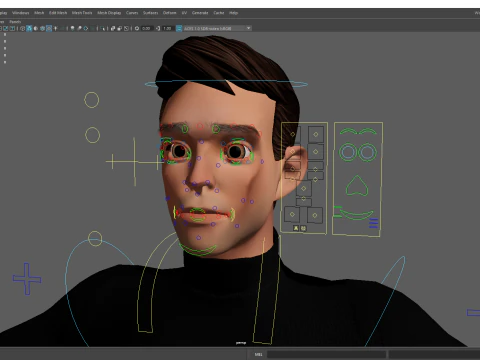
Task: Click the bottom left diamond slider box in the rig panel
Action: tap(292, 214)
